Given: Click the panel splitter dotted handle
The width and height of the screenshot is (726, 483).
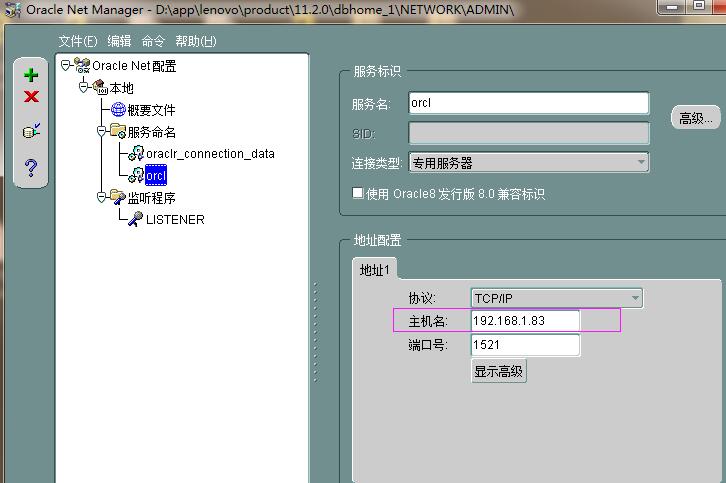Looking at the screenshot, I should [316, 332].
